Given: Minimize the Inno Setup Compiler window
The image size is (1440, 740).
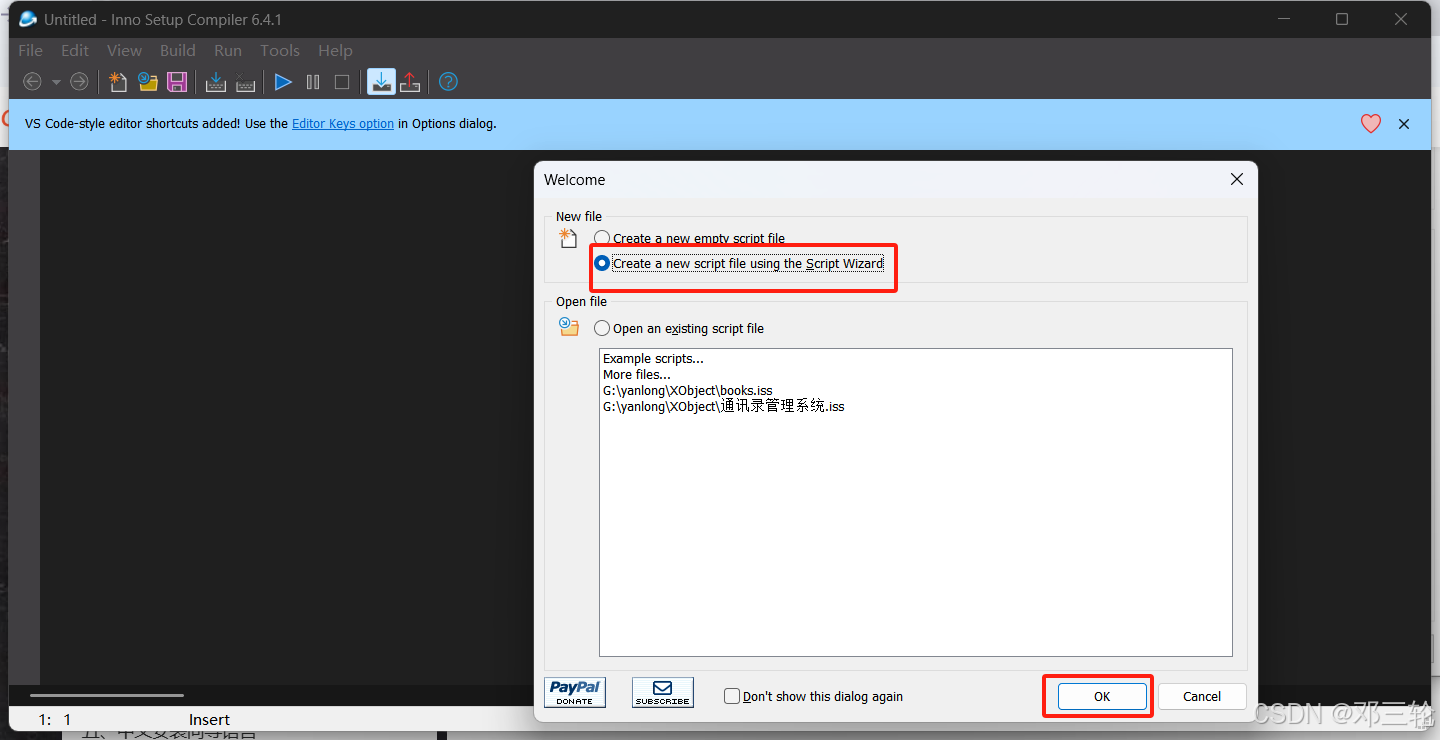Looking at the screenshot, I should tap(1283, 19).
